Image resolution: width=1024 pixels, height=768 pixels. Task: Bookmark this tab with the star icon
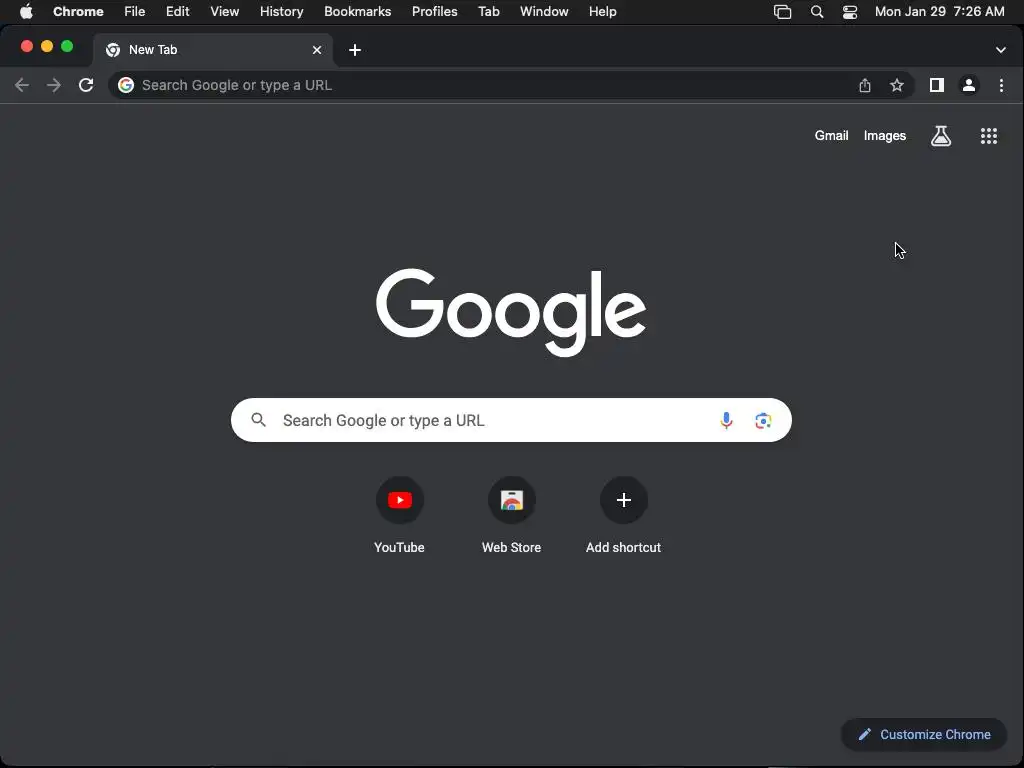point(897,85)
